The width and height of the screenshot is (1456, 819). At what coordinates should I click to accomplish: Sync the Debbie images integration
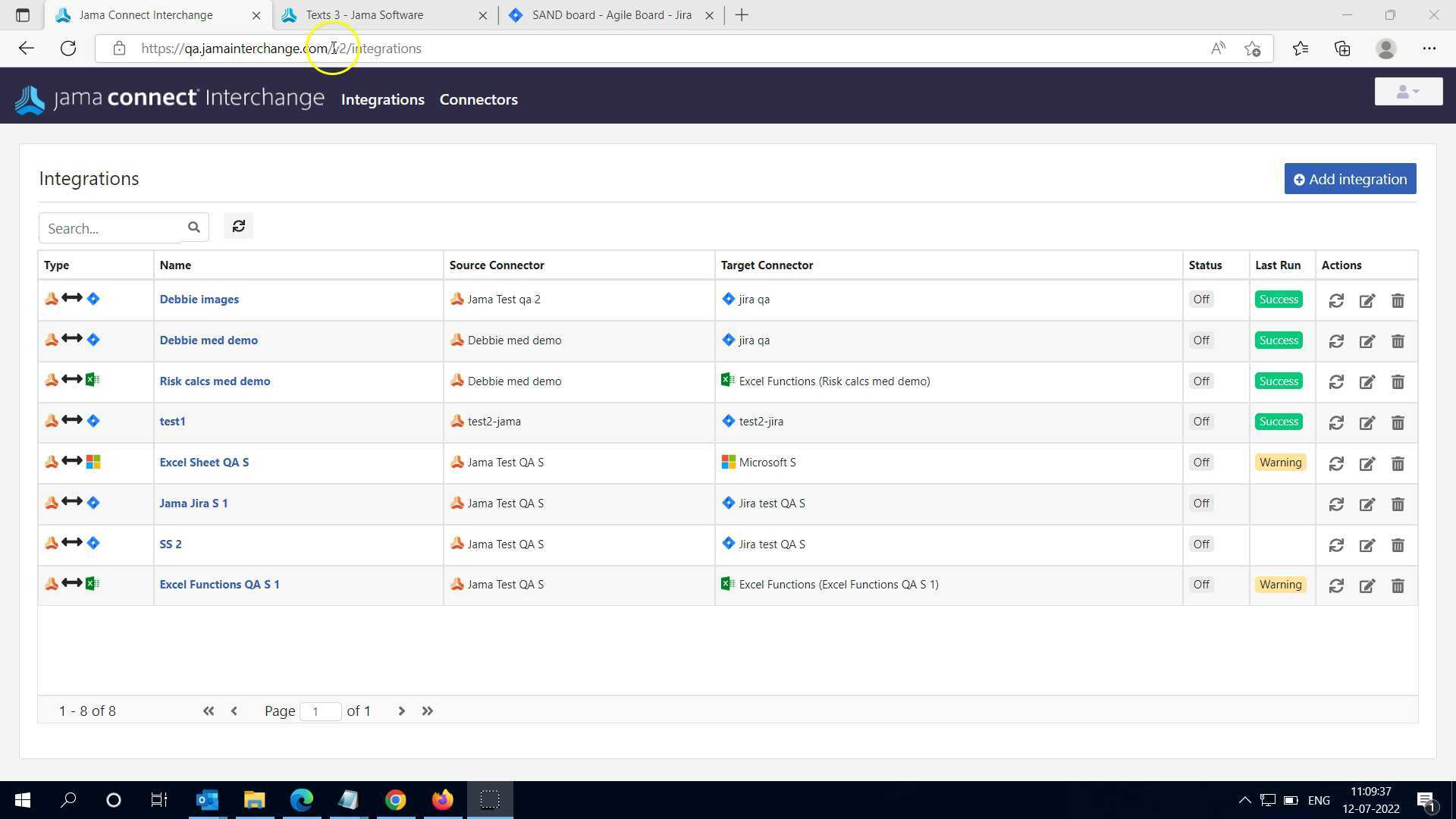coord(1336,300)
